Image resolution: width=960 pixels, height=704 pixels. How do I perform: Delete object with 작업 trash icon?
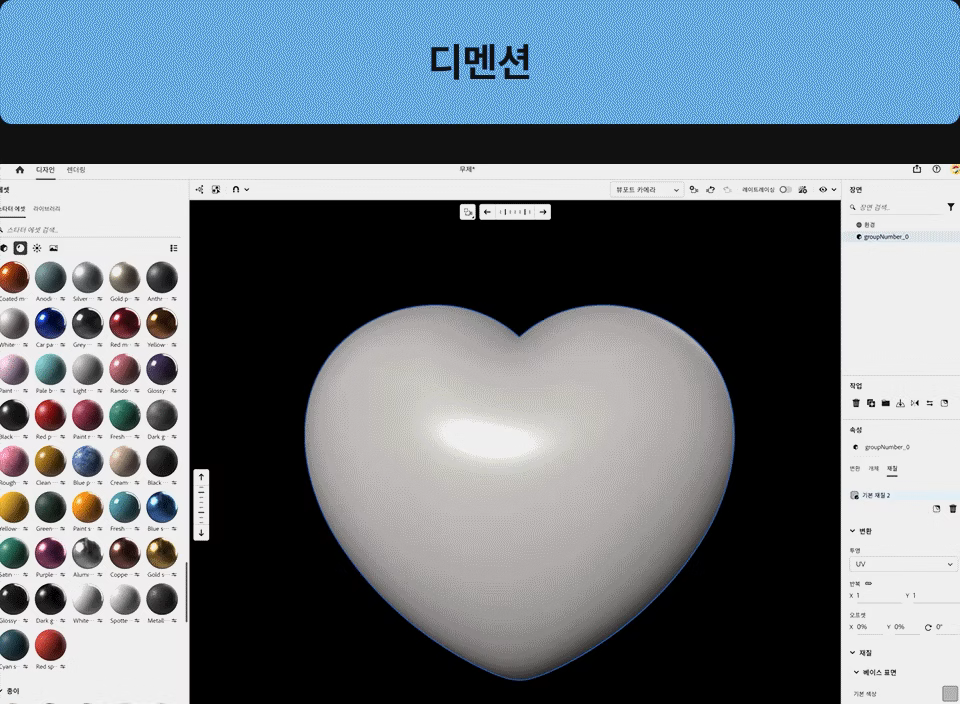pyautogui.click(x=856, y=403)
